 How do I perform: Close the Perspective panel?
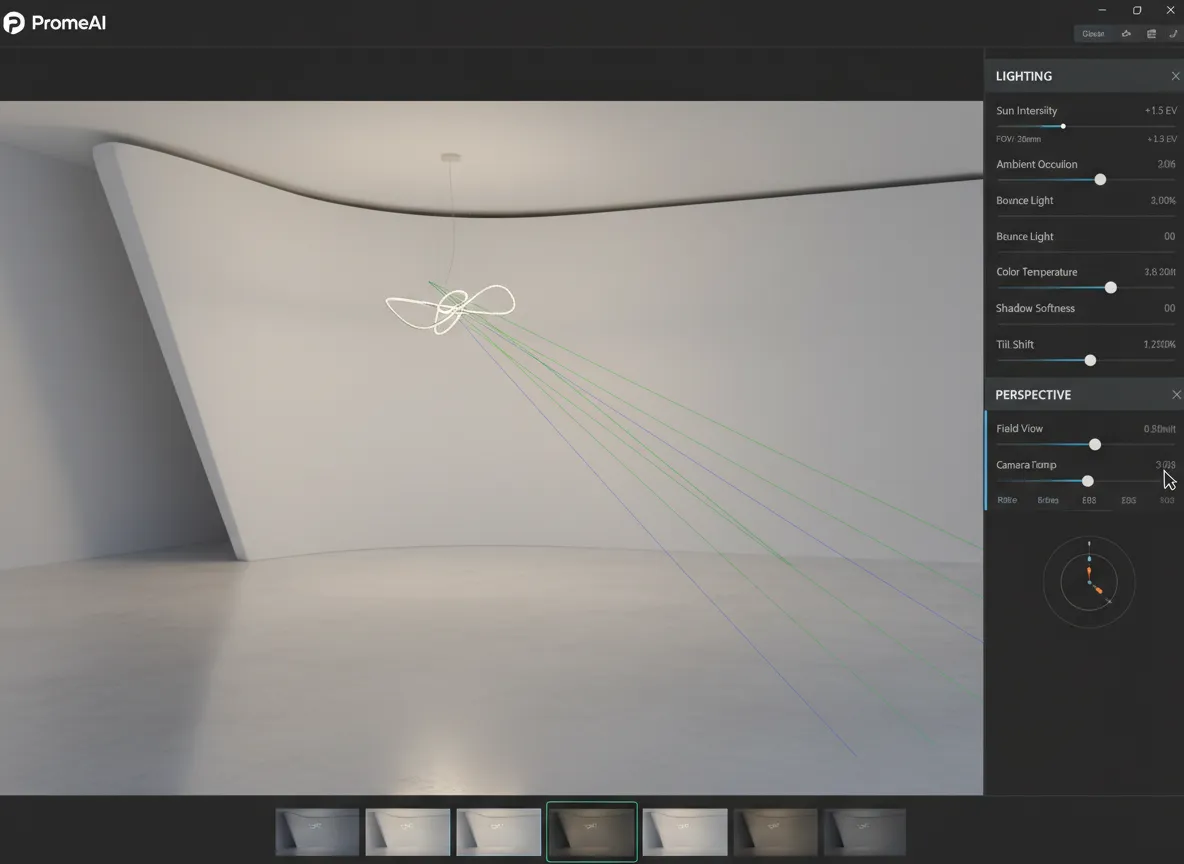1175,395
